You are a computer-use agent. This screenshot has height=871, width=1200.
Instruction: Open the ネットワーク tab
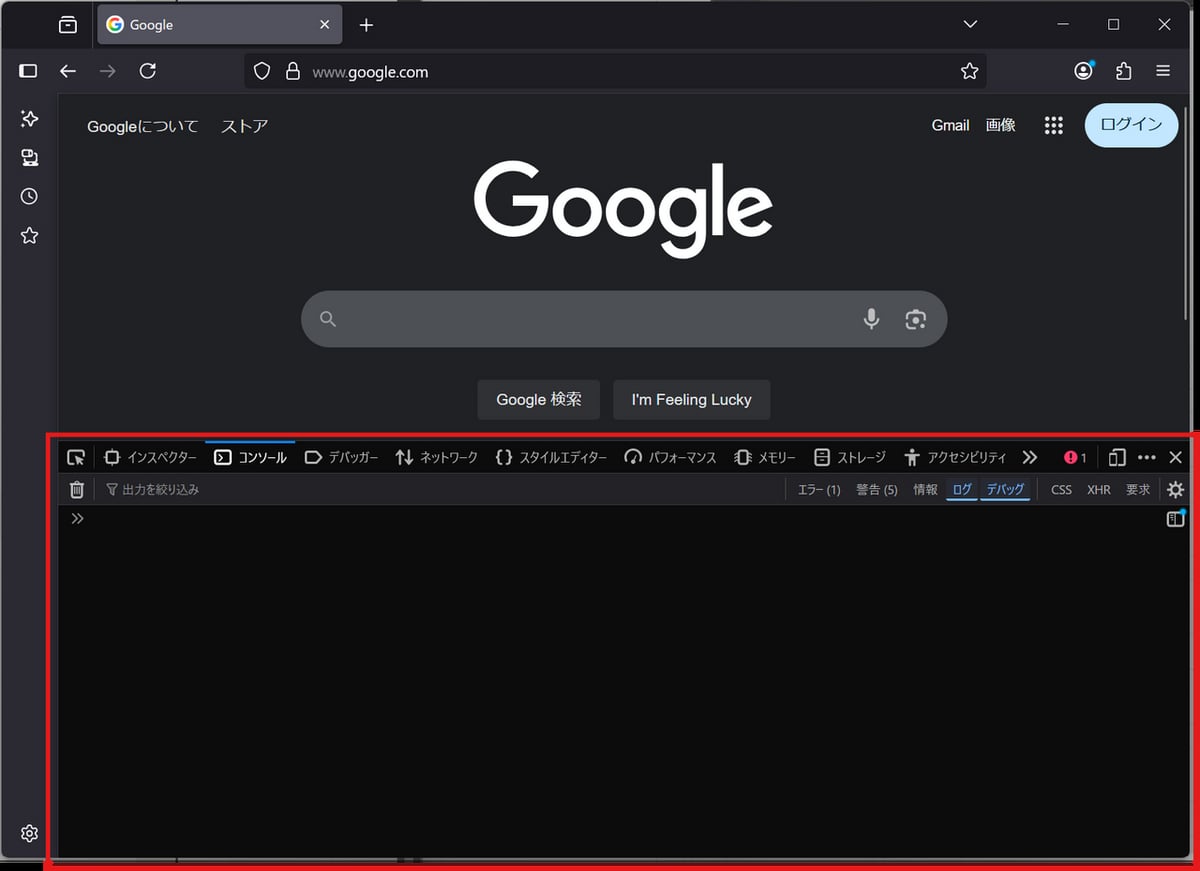[x=437, y=457]
